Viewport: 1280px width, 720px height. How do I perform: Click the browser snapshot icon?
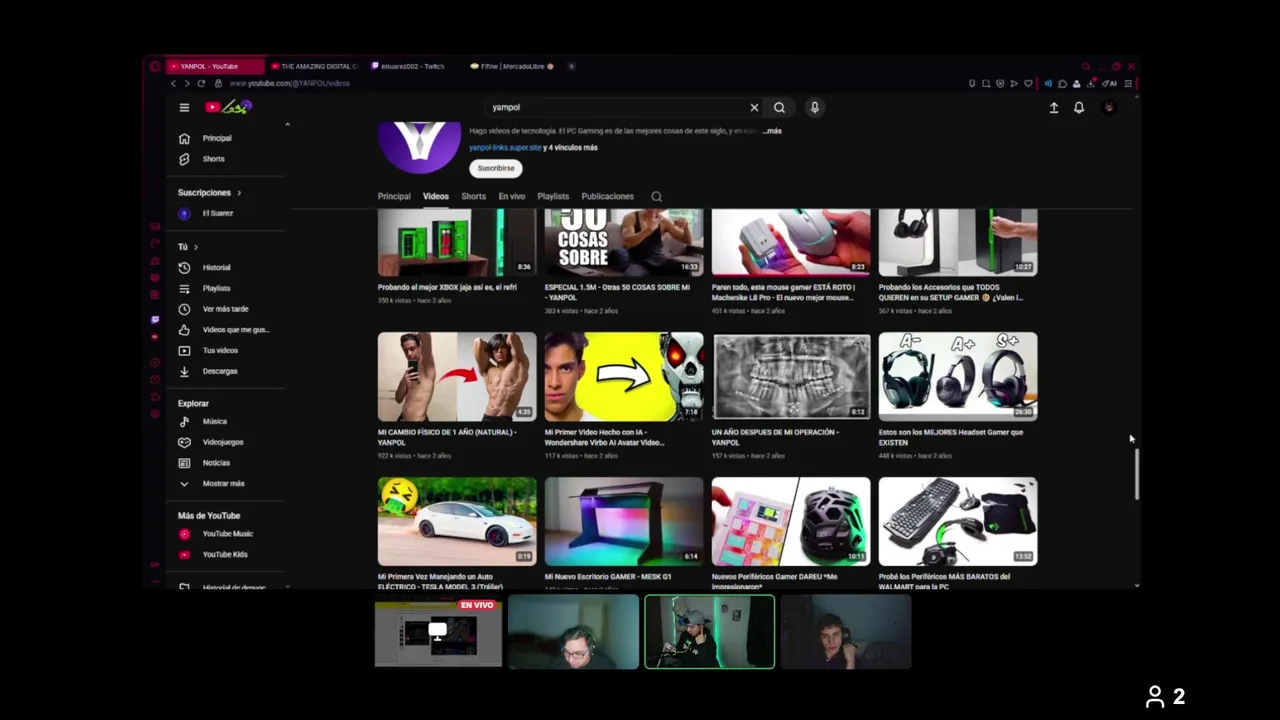(x=986, y=83)
